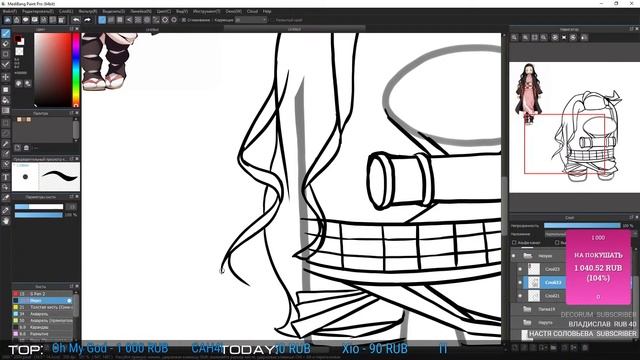Toggle visibility of the selected blue layer
The width and height of the screenshot is (640, 360).
520,282
